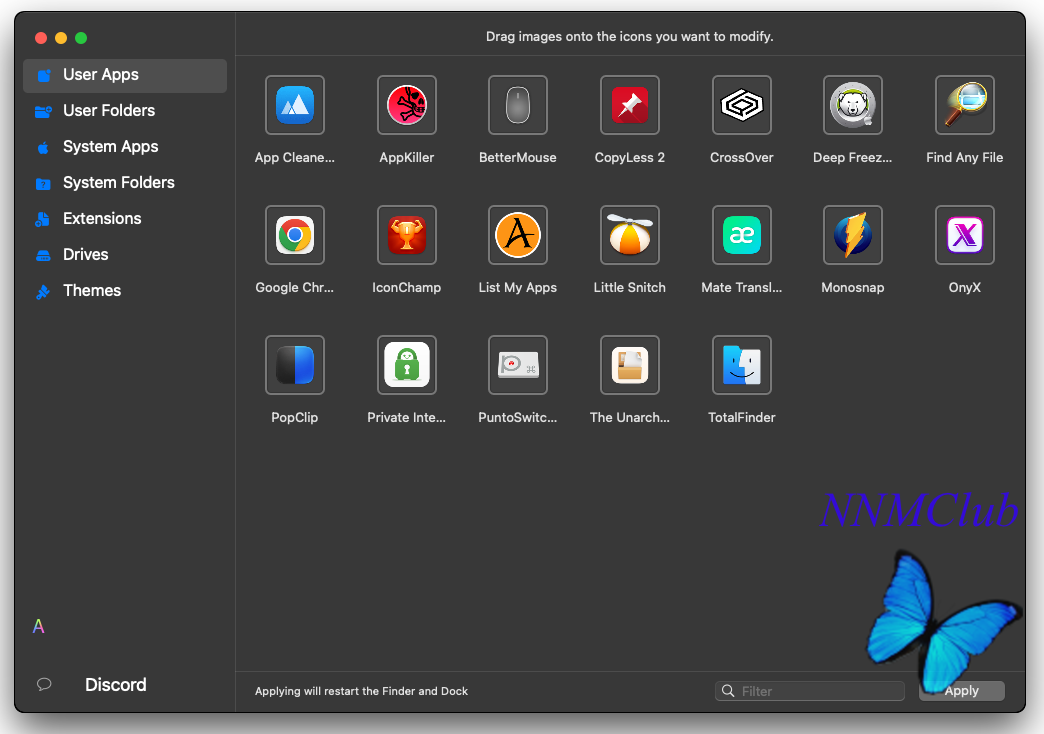Click the "The Unarch..." label text
The width and height of the screenshot is (1044, 734).
(x=630, y=418)
